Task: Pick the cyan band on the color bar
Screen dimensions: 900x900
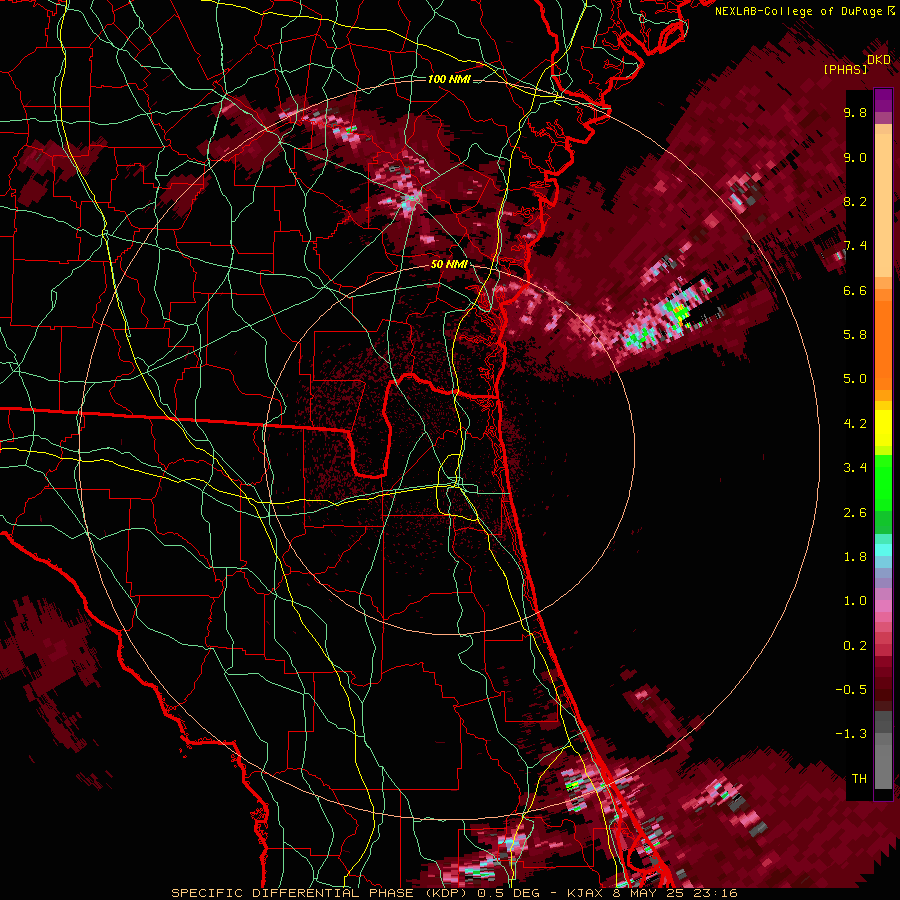Action: [883, 549]
